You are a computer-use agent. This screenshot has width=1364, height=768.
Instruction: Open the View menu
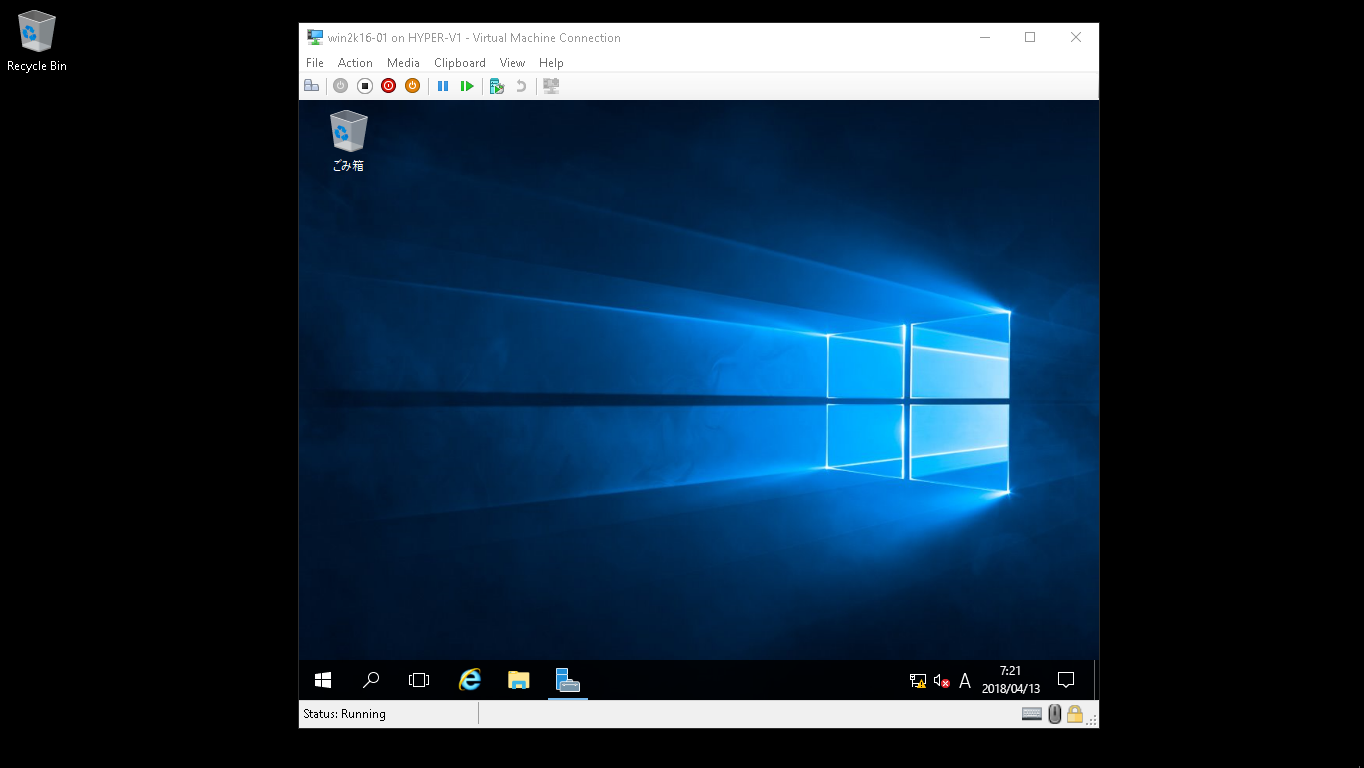pyautogui.click(x=512, y=62)
